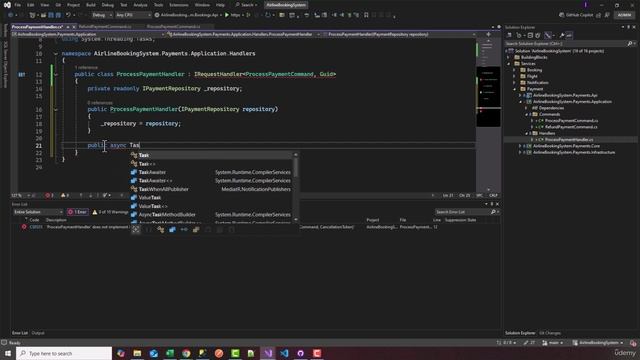Collapse class ProcessPaymentHandler at line 12
640x360 pixels.
(x=56, y=74)
